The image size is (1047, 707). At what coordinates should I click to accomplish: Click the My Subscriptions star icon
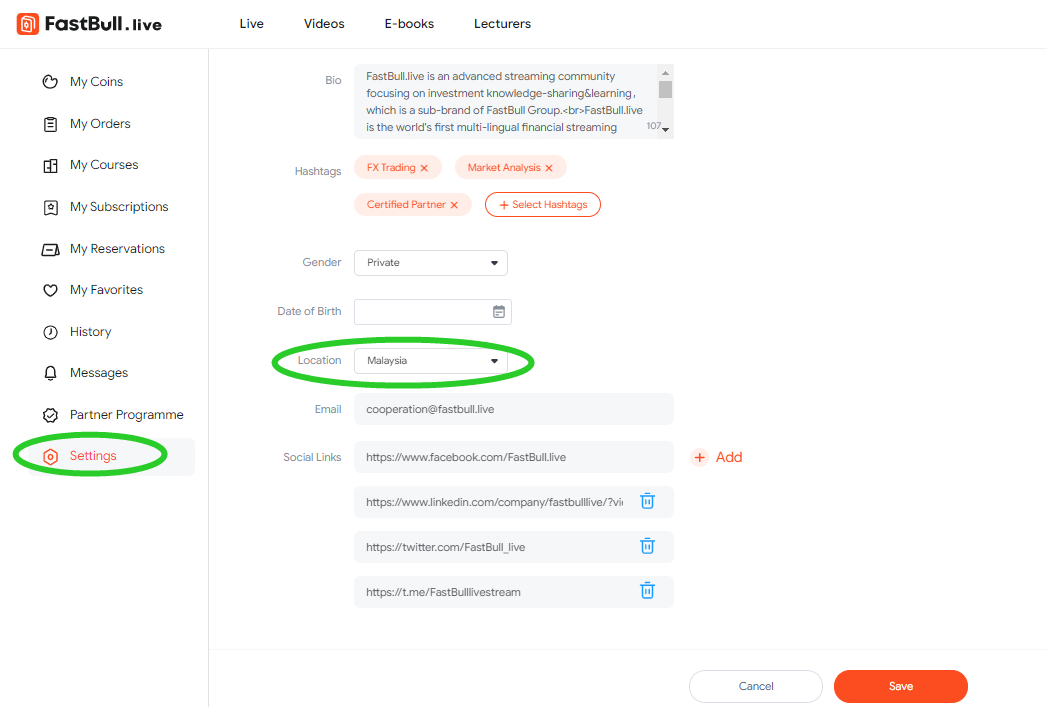[50, 208]
